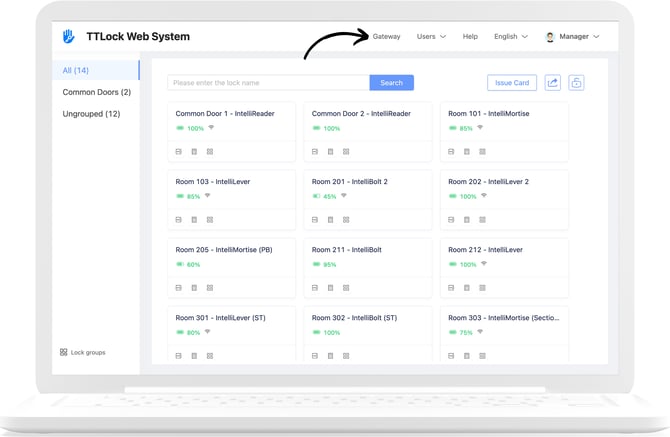Click the lock name search field
Image resolution: width=670 pixels, height=437 pixels.
[268, 82]
